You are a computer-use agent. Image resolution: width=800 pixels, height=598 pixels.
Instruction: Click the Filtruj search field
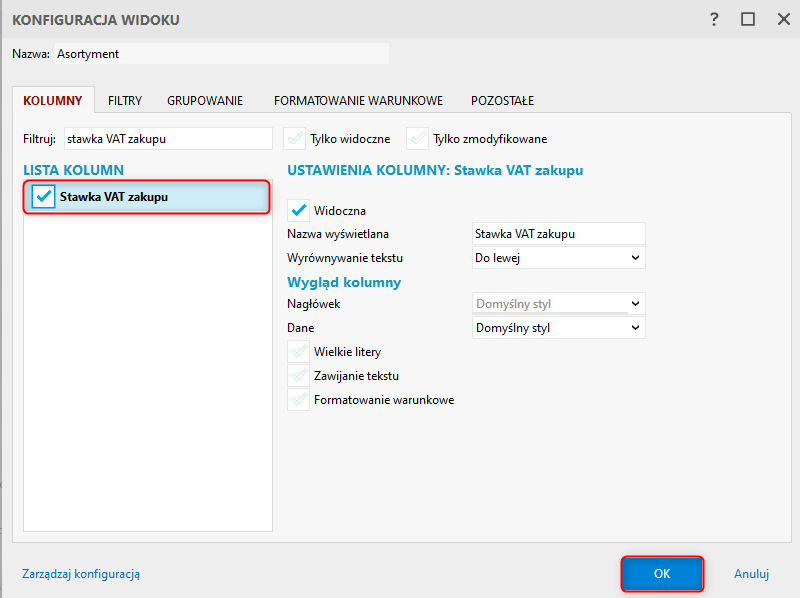(x=168, y=139)
